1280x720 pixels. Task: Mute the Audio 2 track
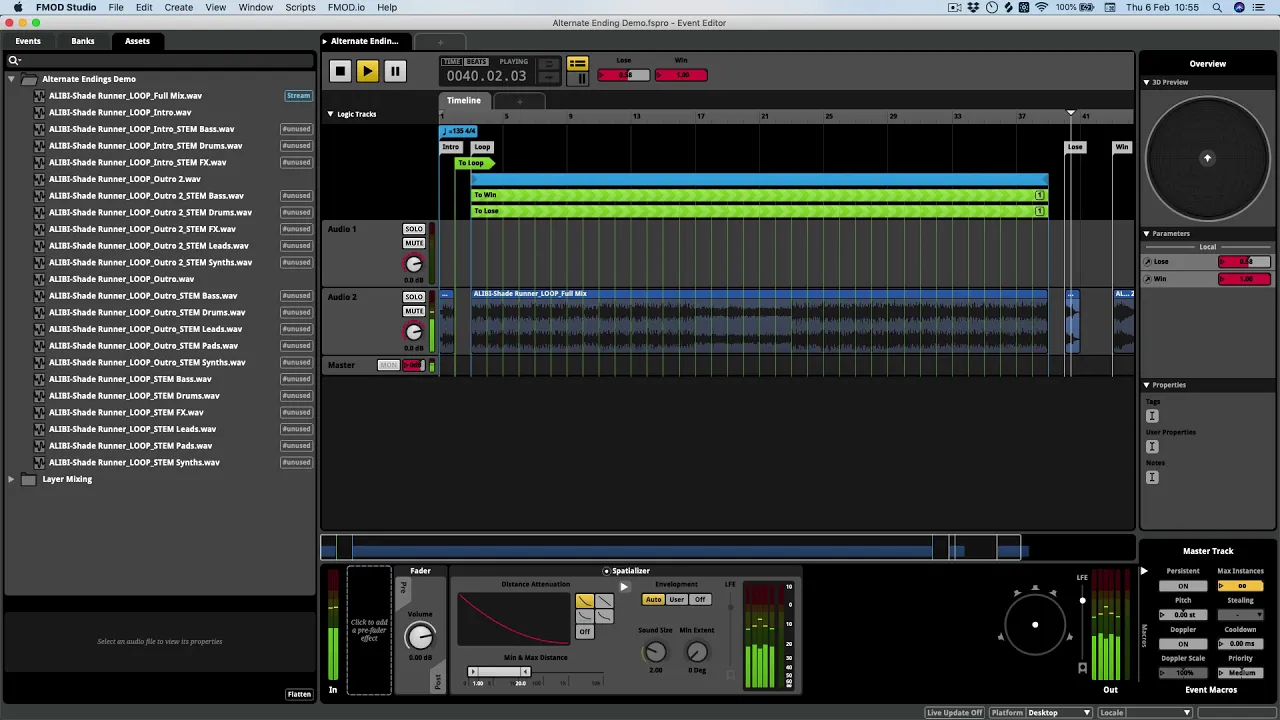pyautogui.click(x=414, y=311)
